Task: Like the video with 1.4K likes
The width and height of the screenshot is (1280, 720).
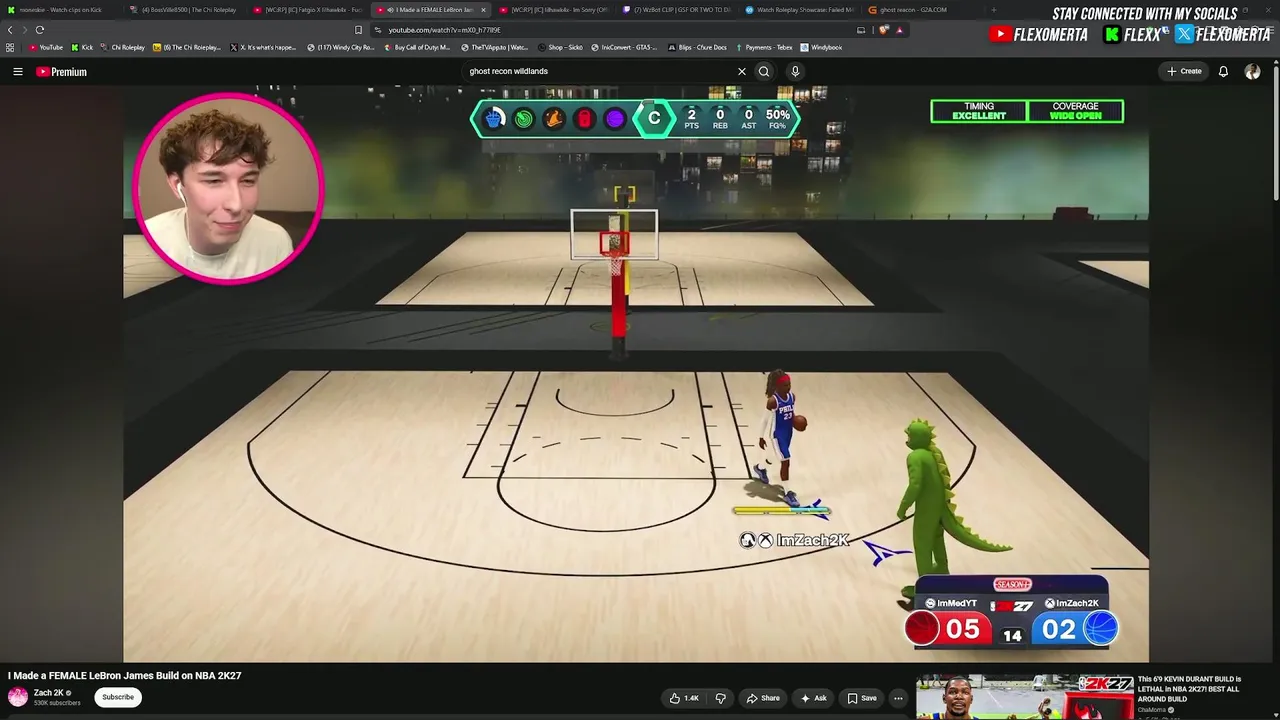Action: click(x=685, y=698)
